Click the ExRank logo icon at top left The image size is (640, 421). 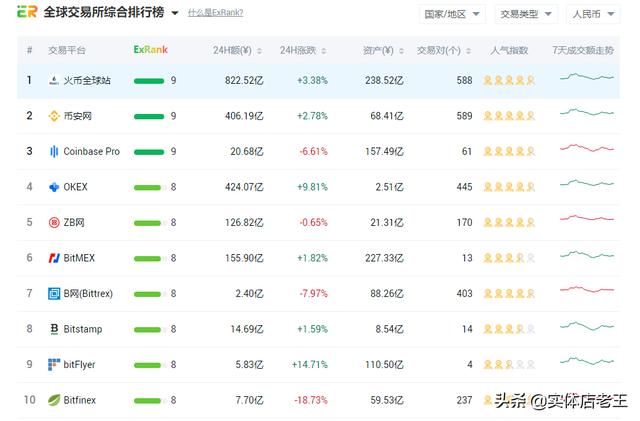27,13
